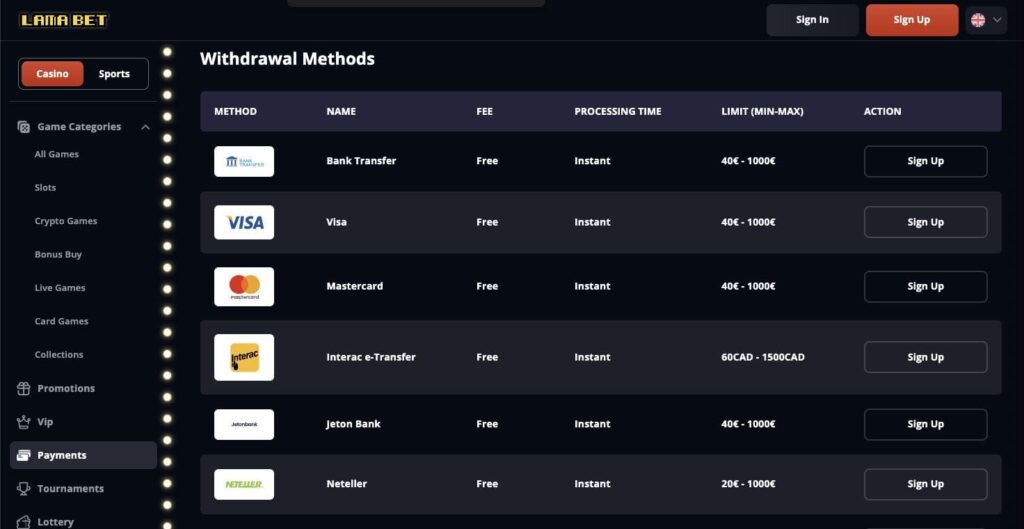Click the Game Categories dice icon

24,127
